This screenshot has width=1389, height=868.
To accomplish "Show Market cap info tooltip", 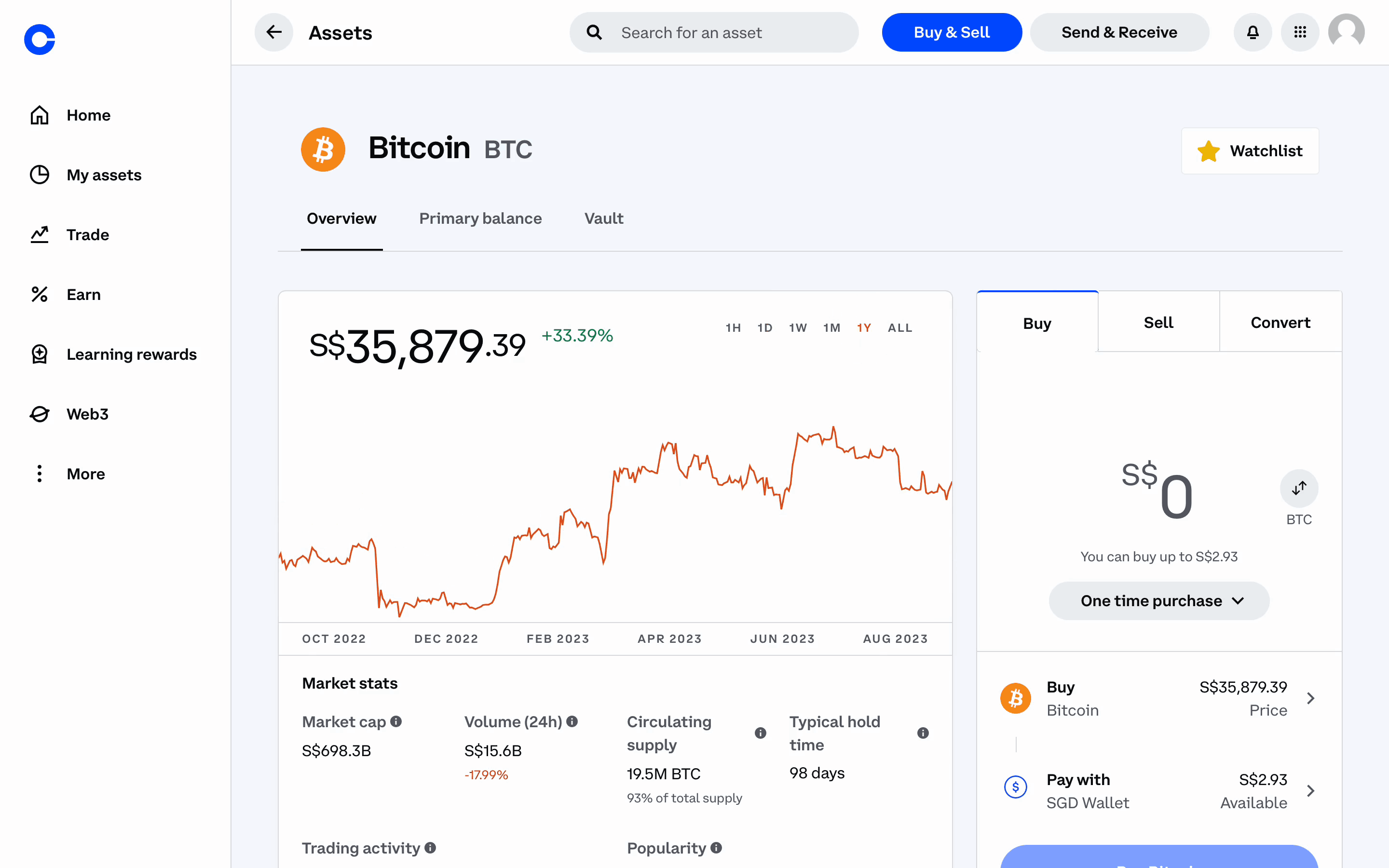I will click(x=396, y=721).
